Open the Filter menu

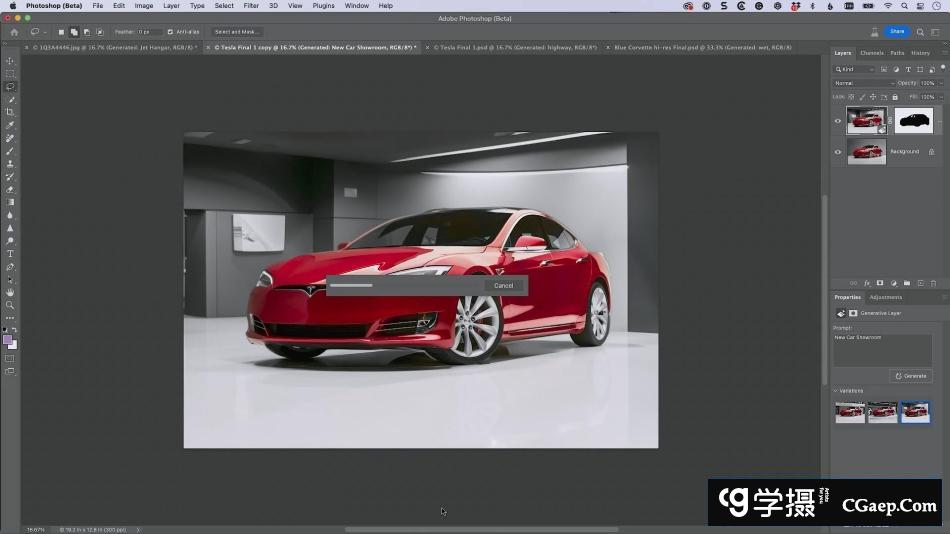pyautogui.click(x=251, y=6)
